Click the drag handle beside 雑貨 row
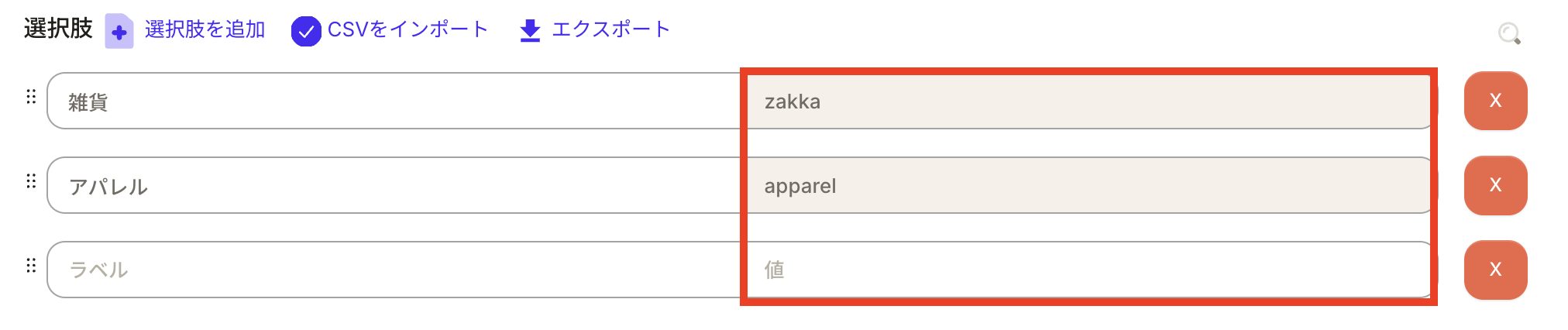 tap(31, 97)
